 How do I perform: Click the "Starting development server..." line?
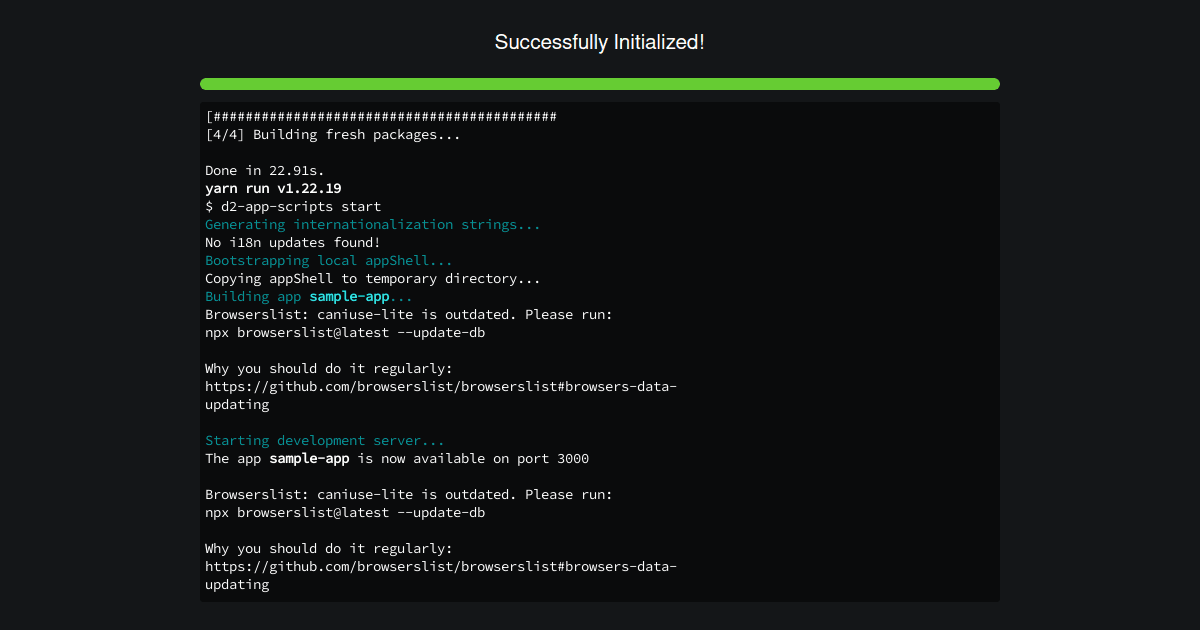click(x=325, y=440)
